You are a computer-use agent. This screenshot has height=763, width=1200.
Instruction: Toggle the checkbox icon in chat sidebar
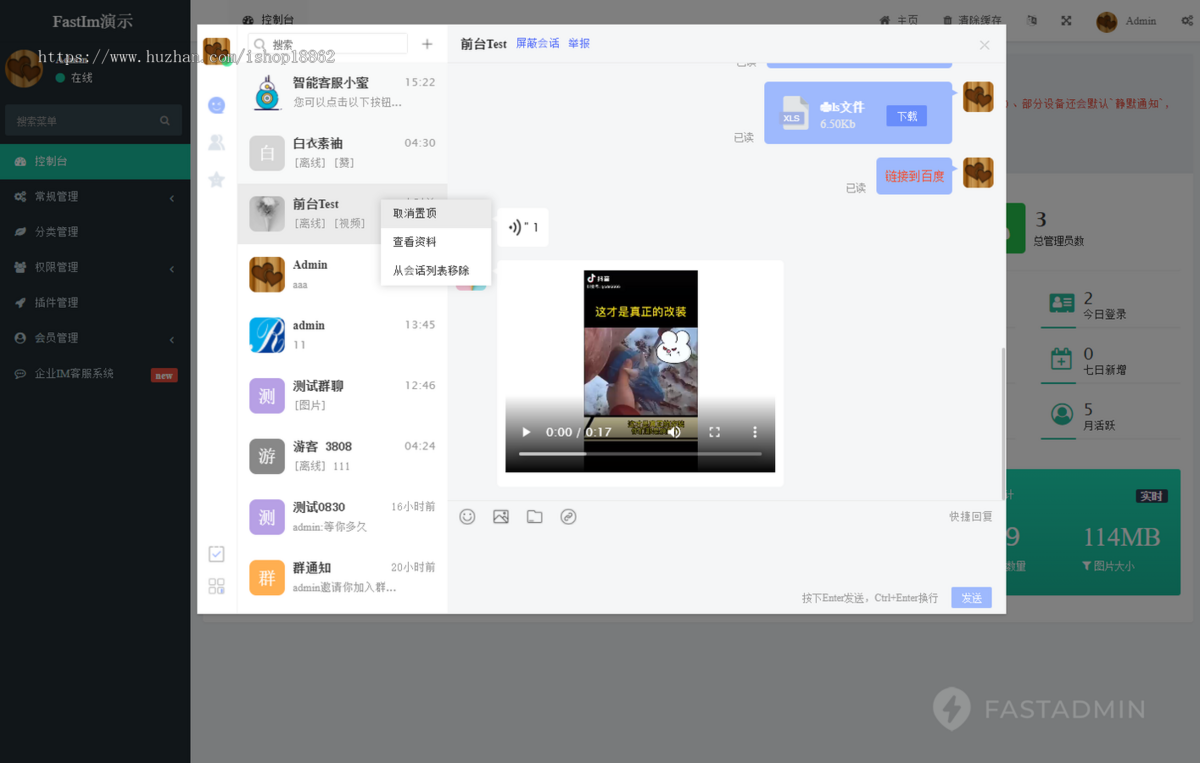[216, 553]
